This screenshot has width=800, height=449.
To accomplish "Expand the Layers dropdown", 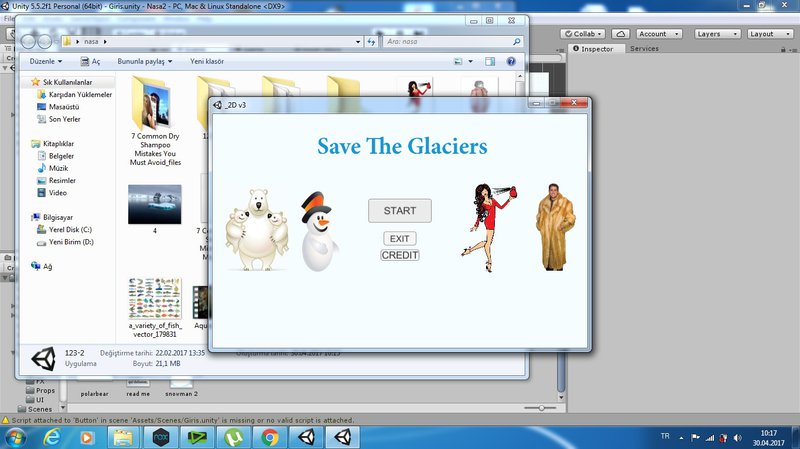I will coord(715,34).
